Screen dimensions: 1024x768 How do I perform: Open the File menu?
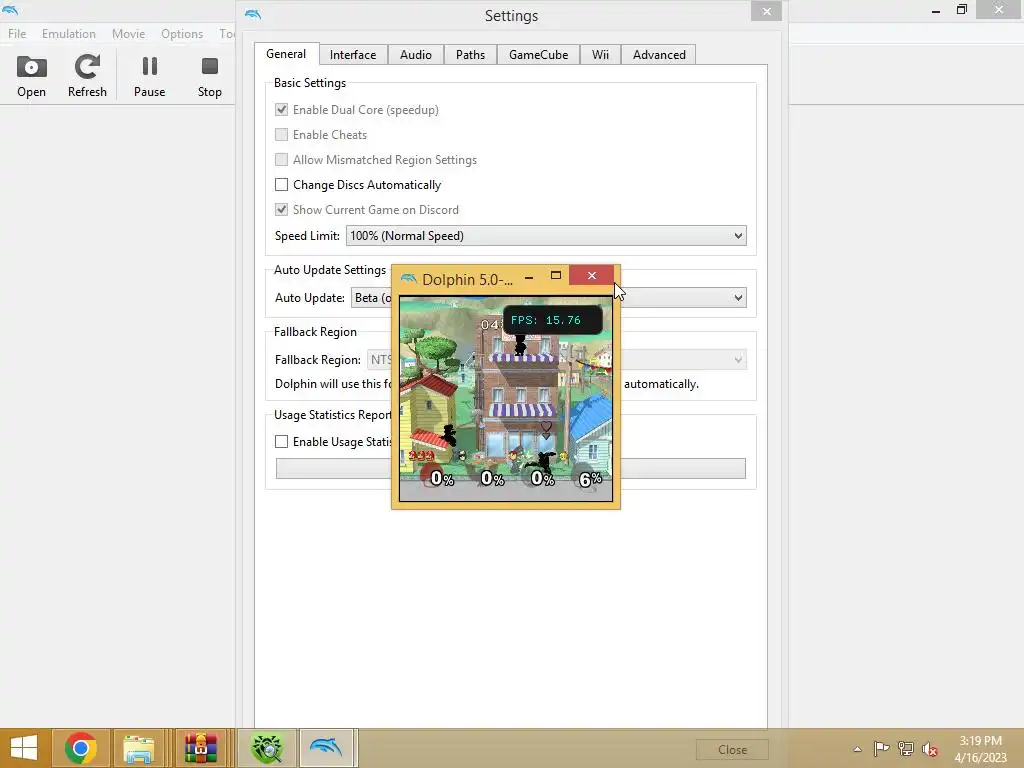(17, 34)
